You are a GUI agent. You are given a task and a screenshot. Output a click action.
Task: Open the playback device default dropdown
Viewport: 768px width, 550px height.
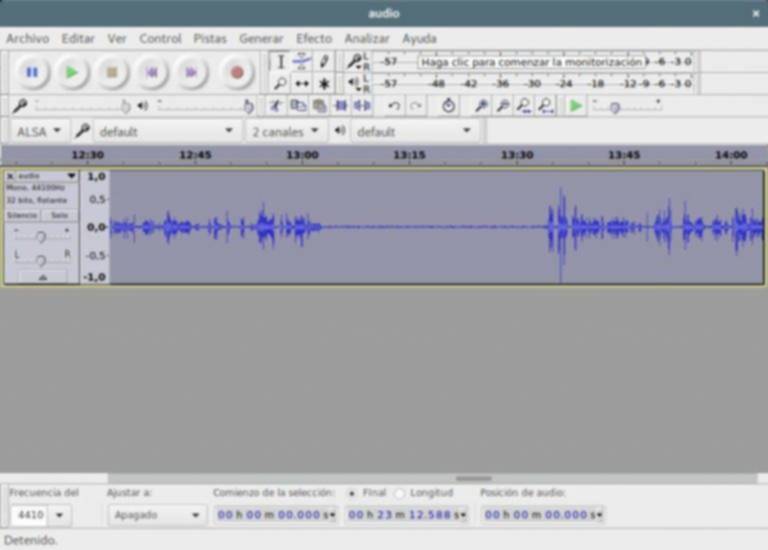tap(414, 131)
